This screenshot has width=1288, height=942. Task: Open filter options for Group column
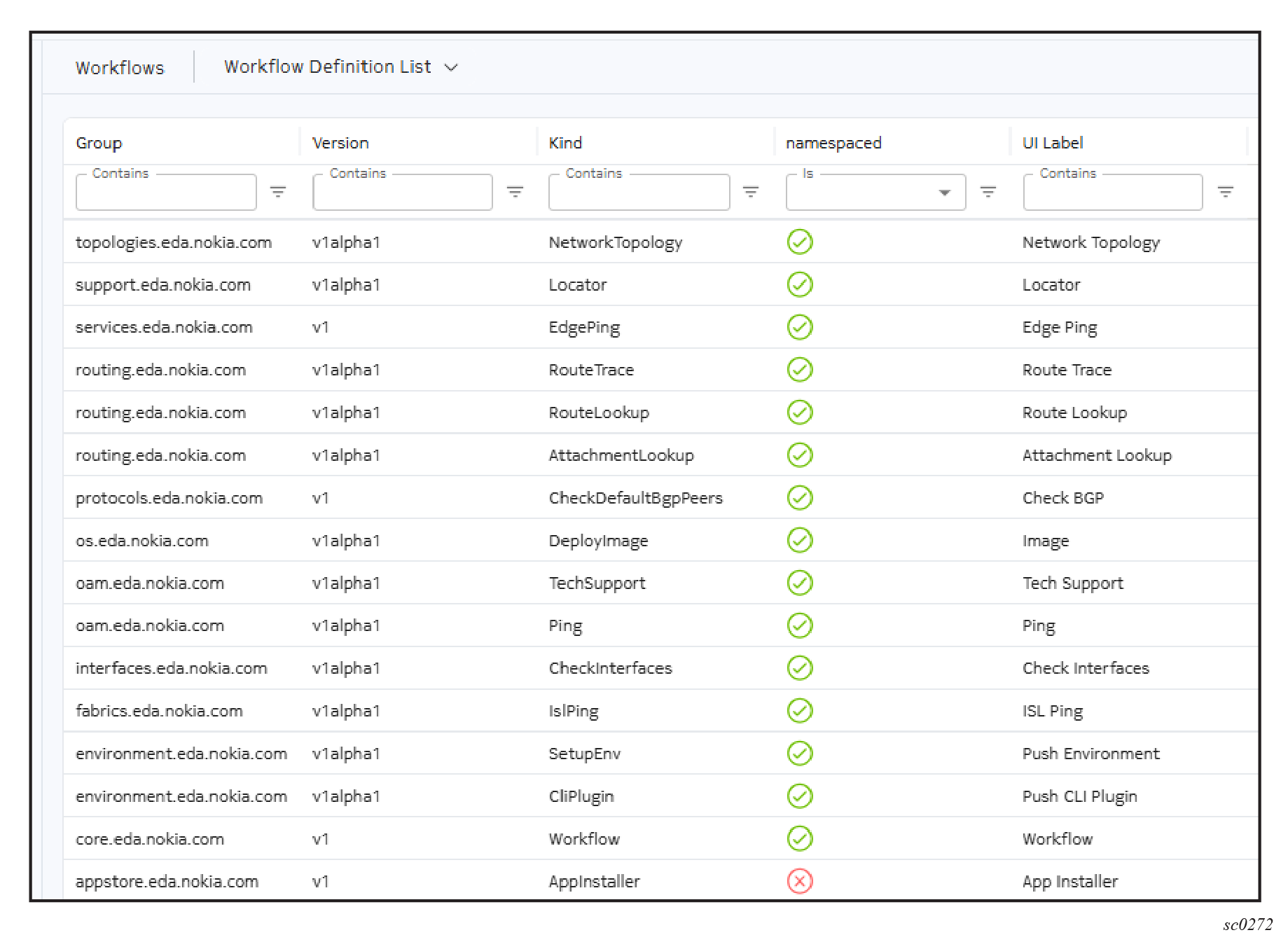(x=278, y=192)
